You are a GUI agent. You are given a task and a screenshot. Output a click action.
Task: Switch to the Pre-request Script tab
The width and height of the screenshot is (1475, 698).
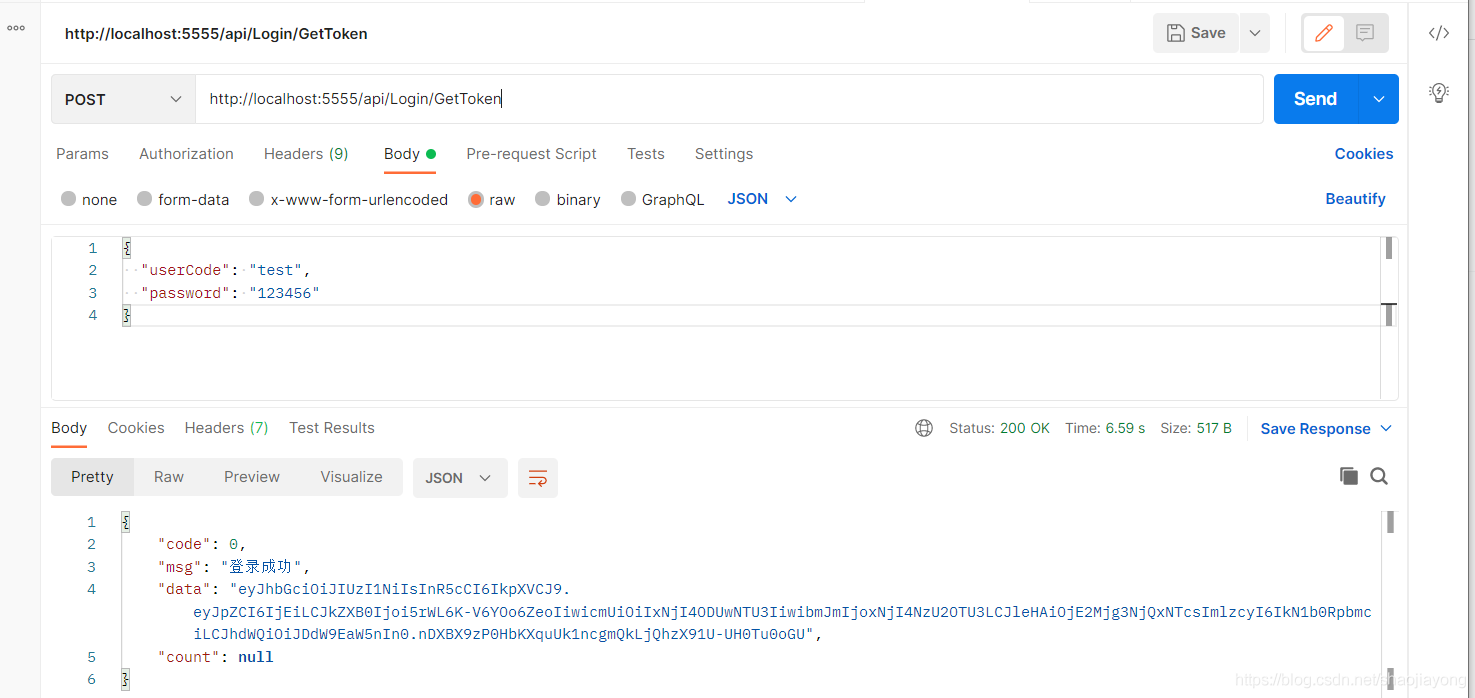point(531,154)
